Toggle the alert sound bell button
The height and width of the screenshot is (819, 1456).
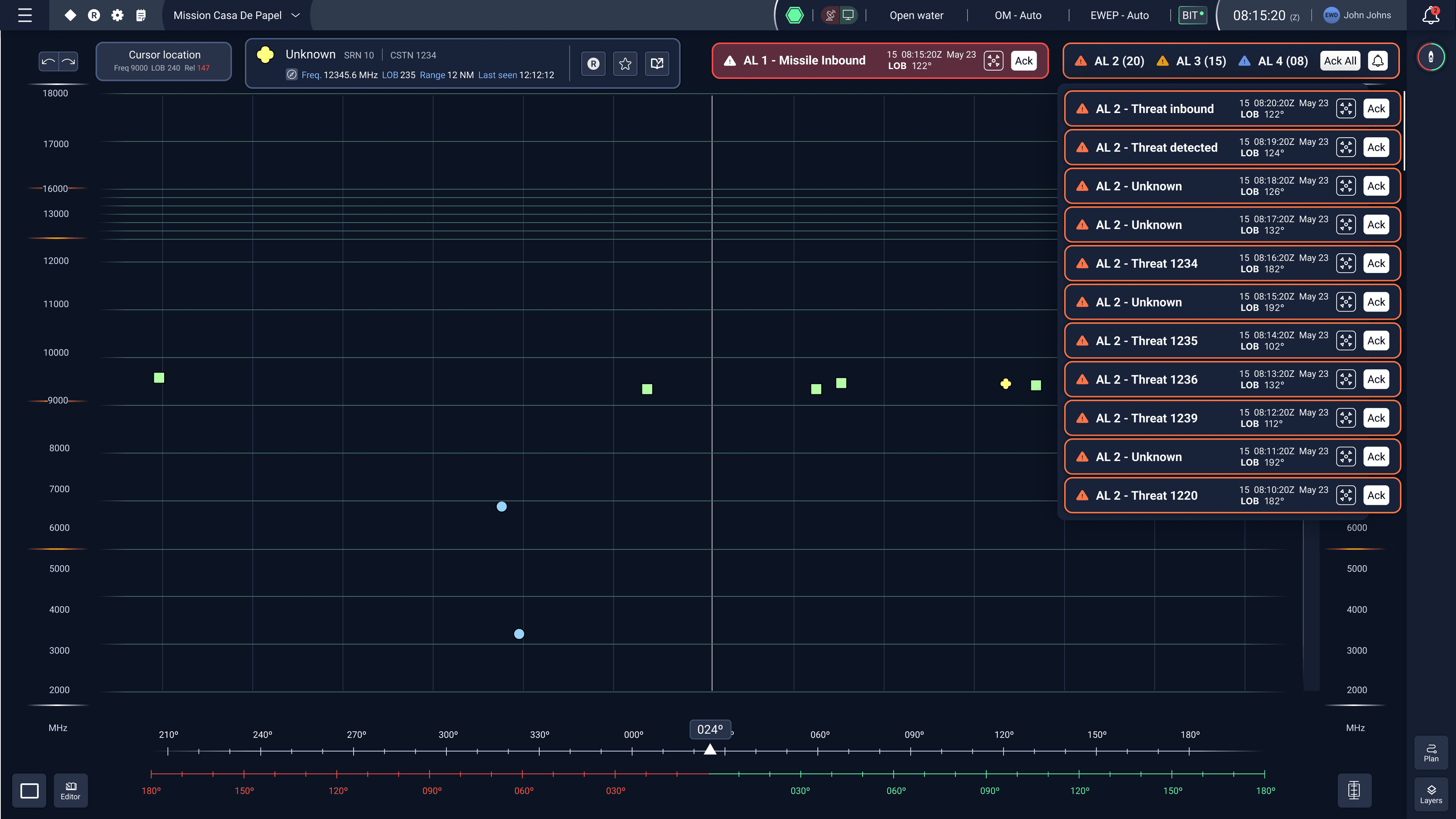[1378, 61]
